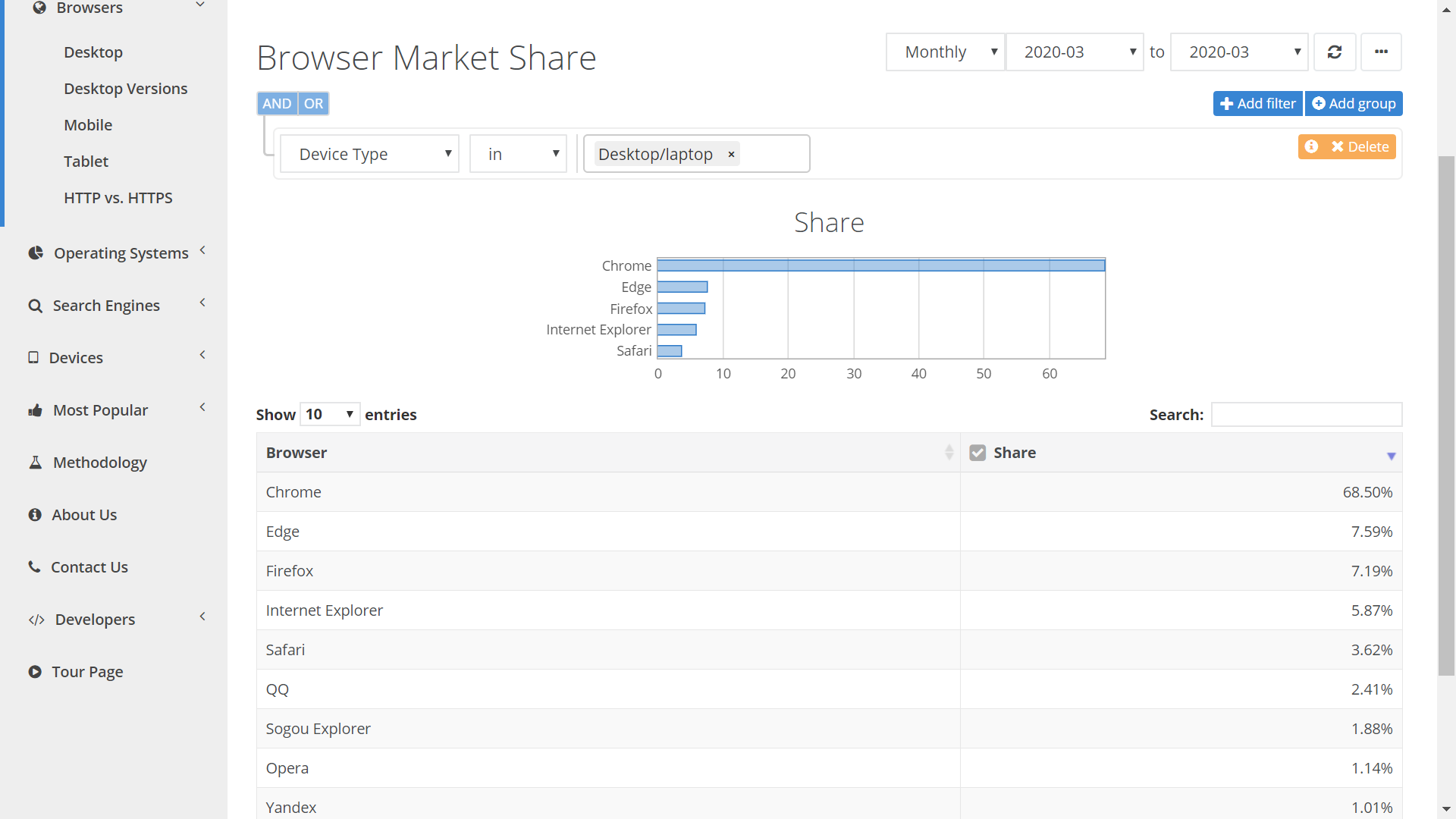Click the scrollbar down arrow

(x=1447, y=809)
